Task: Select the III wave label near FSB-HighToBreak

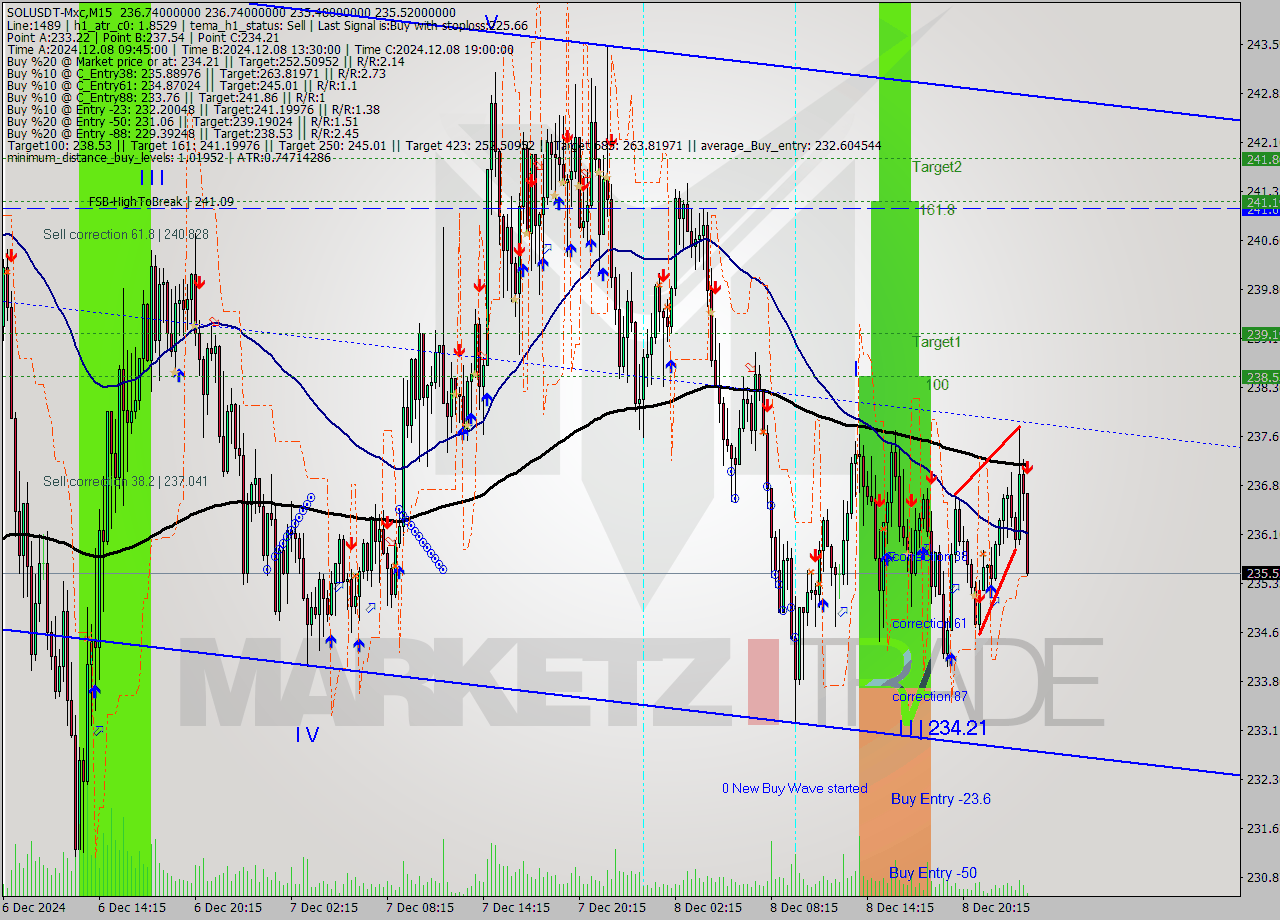Action: [152, 177]
